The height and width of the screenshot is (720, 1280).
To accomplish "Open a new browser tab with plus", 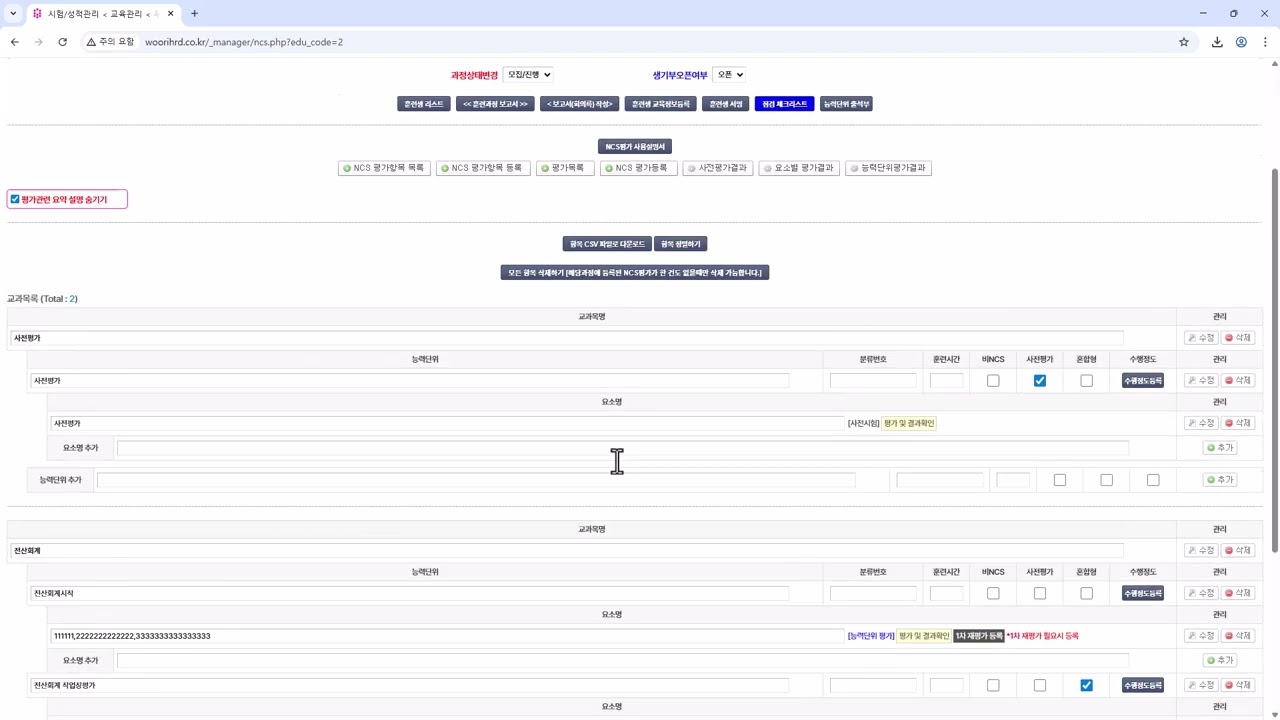I will pyautogui.click(x=194, y=13).
